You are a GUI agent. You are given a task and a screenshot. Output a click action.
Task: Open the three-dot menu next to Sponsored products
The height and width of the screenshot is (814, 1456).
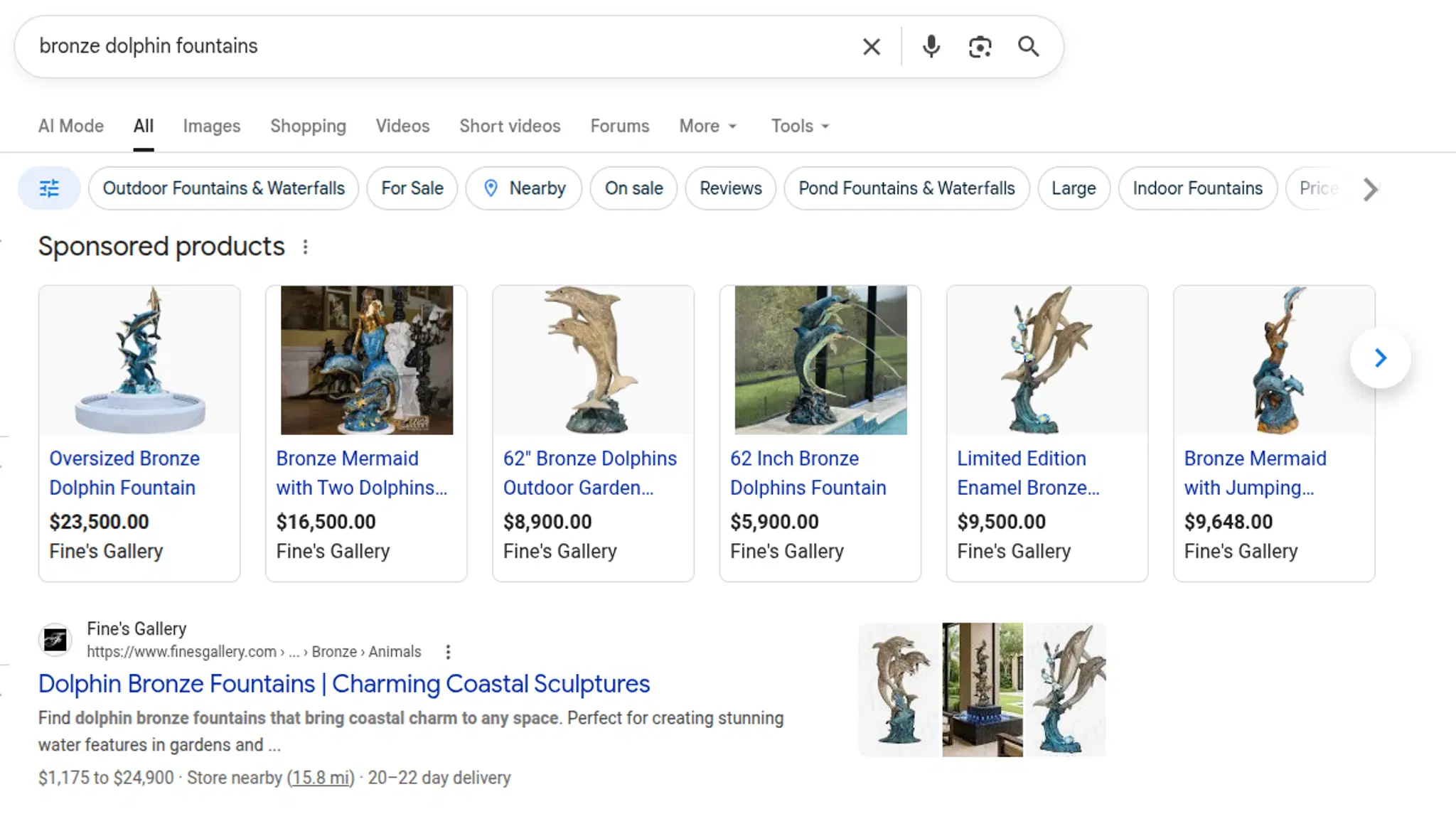pyautogui.click(x=306, y=247)
